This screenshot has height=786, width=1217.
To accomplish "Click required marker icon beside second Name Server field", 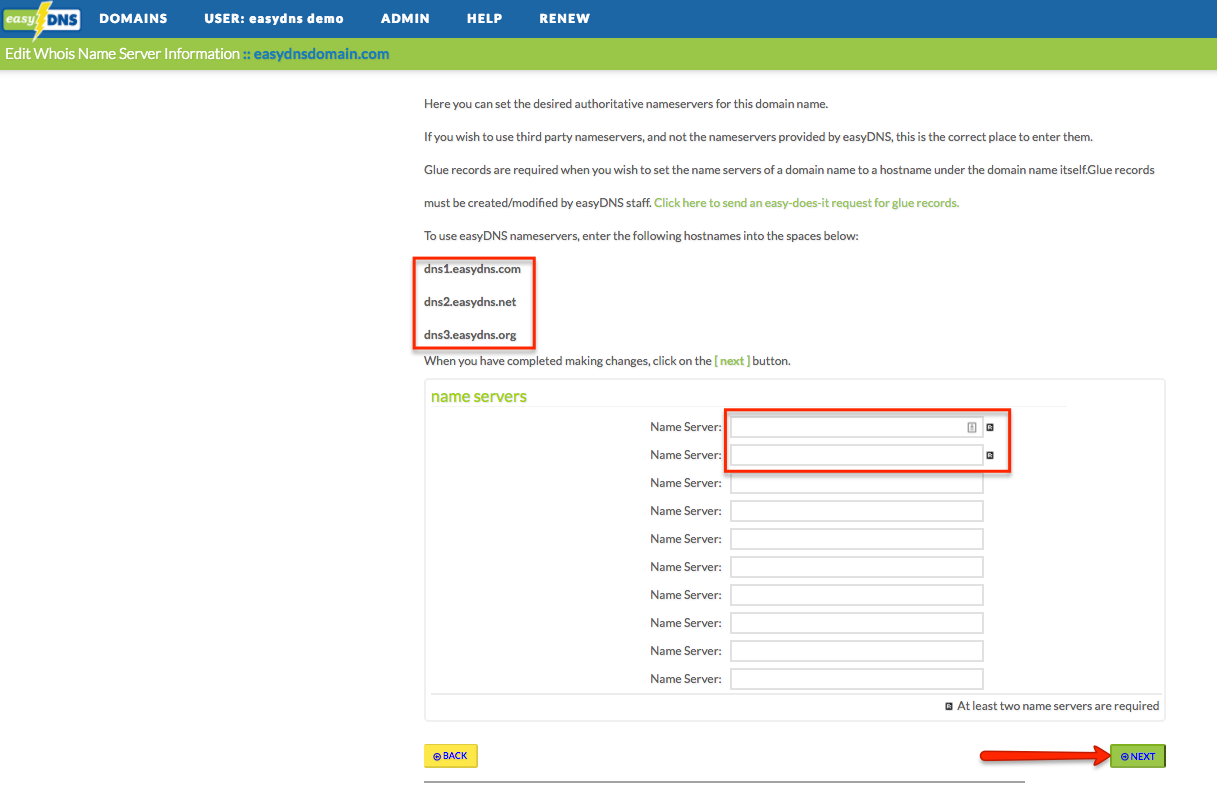I will (x=990, y=455).
